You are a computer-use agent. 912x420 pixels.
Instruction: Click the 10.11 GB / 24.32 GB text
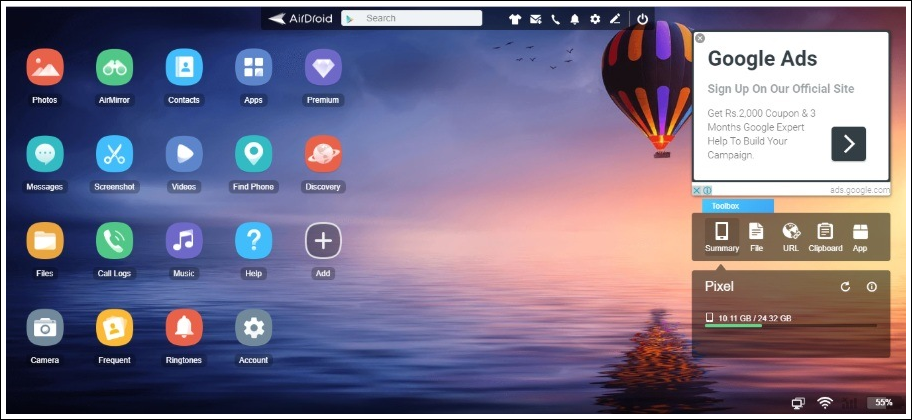coord(754,318)
